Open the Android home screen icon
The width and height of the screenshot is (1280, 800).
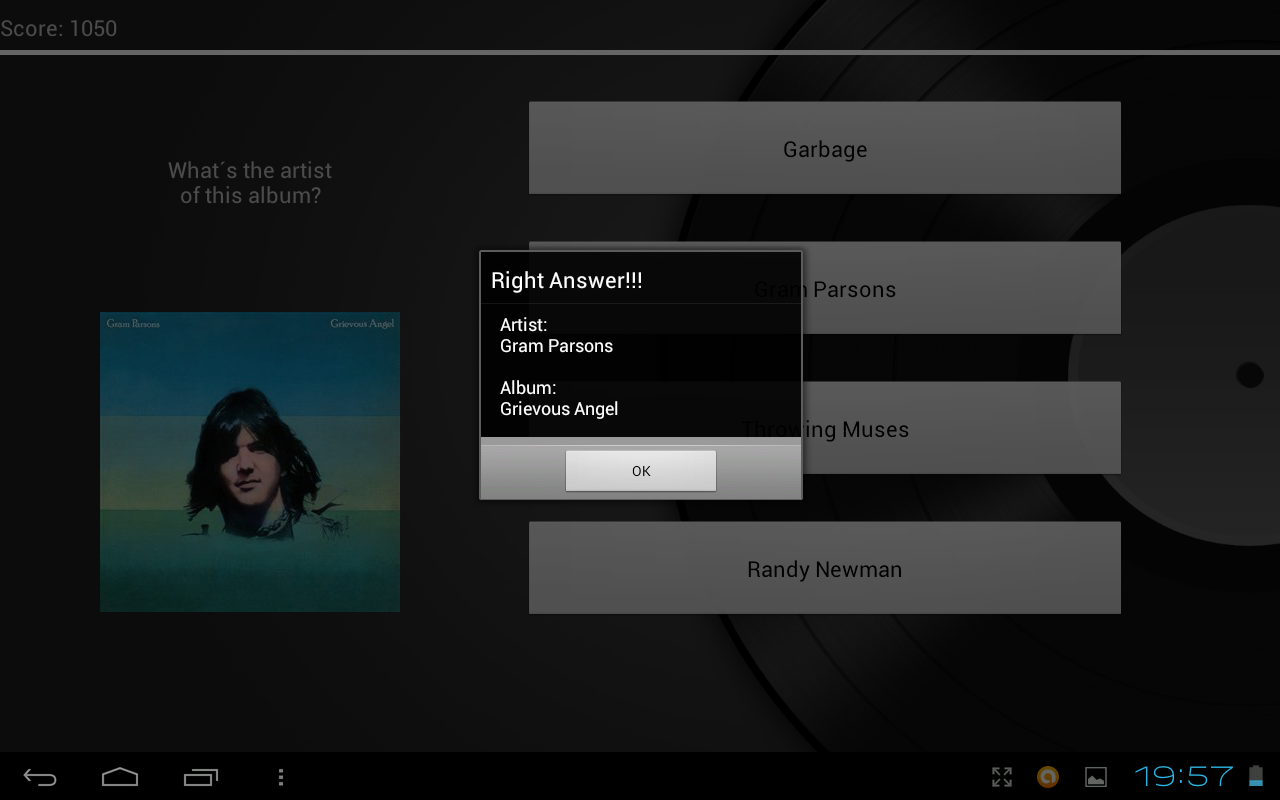pyautogui.click(x=120, y=777)
